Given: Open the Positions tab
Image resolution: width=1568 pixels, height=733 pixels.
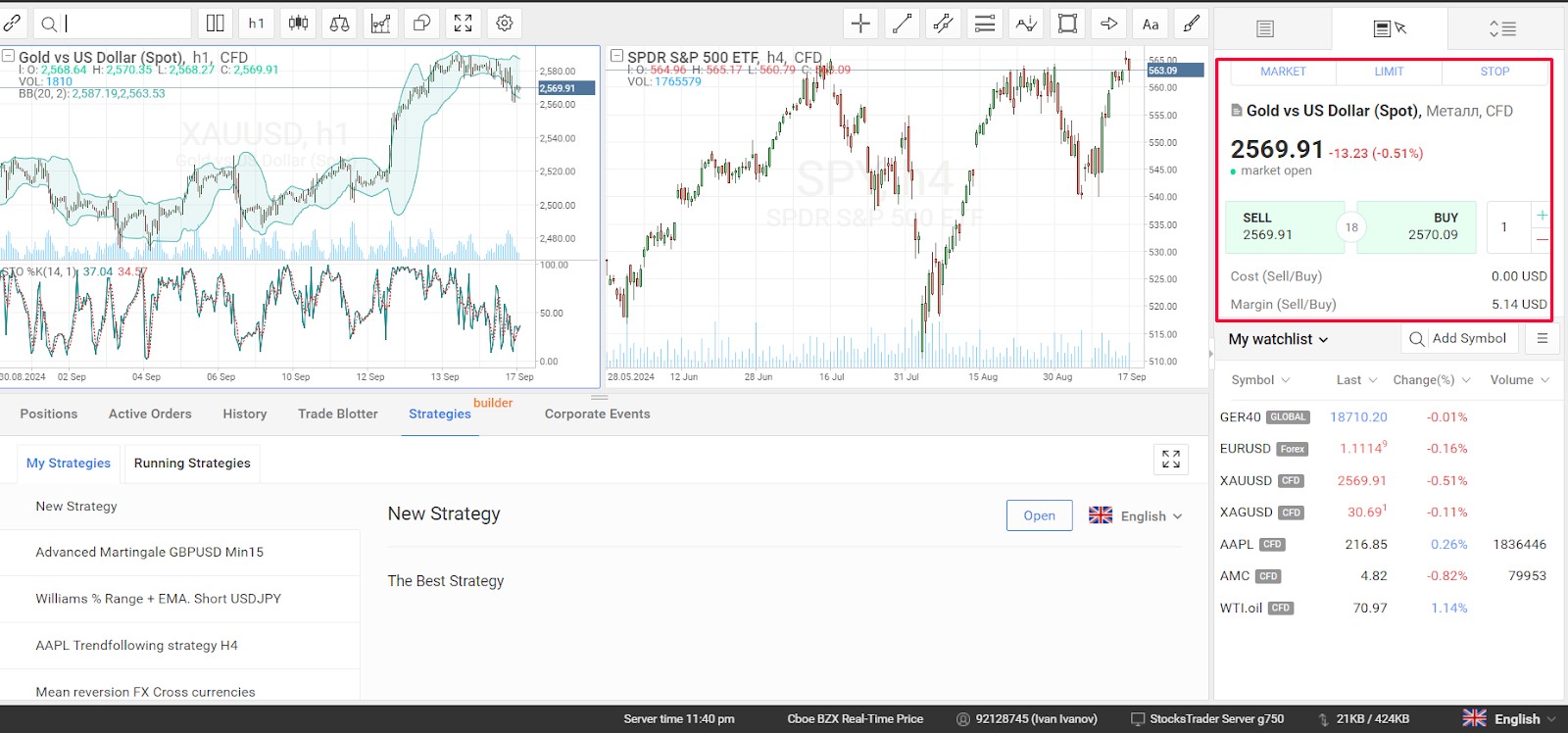Looking at the screenshot, I should [x=49, y=414].
